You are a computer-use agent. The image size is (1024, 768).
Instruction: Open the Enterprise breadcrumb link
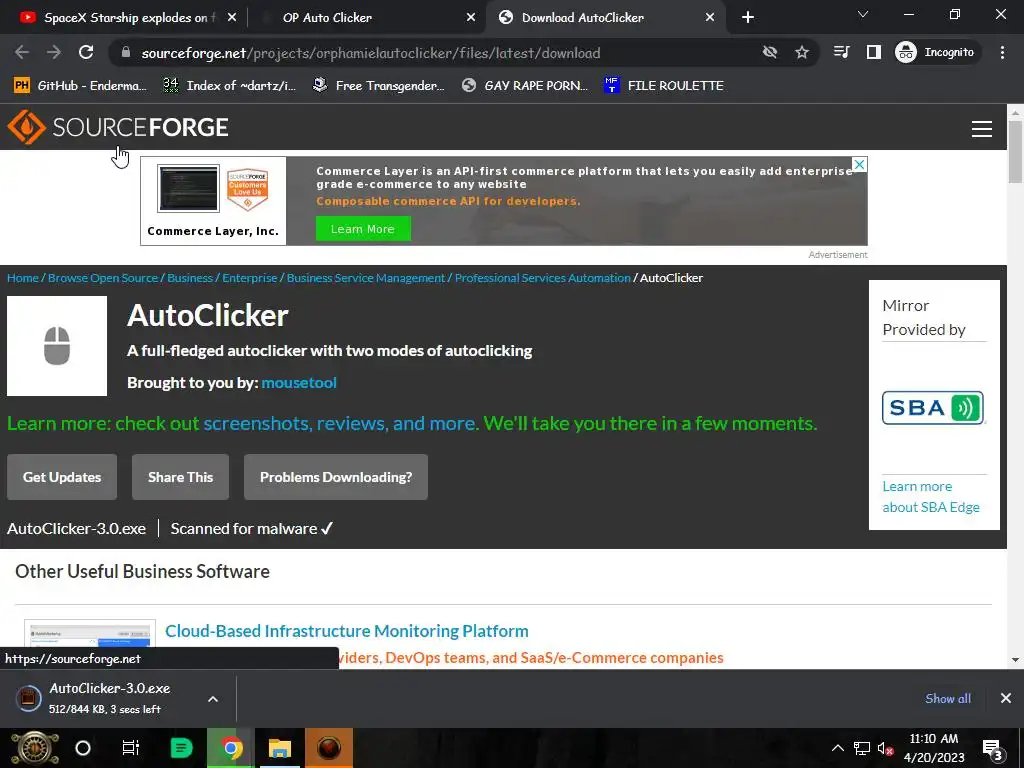(x=249, y=278)
